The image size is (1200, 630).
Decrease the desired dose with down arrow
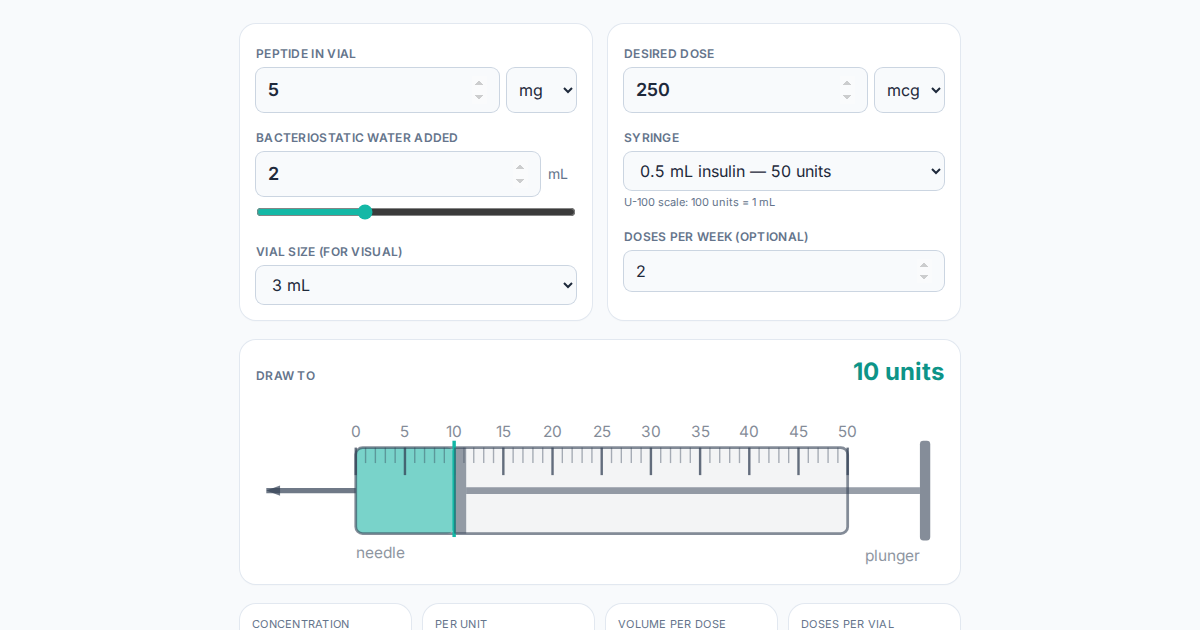pos(847,97)
